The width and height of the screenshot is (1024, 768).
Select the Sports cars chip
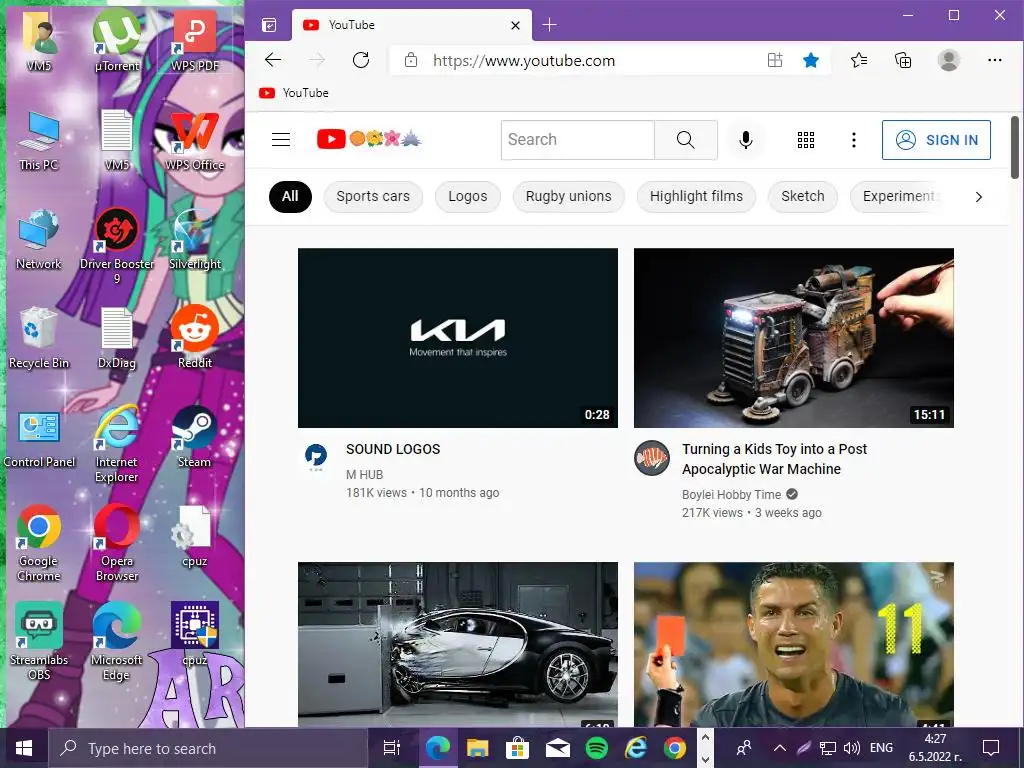pyautogui.click(x=373, y=197)
